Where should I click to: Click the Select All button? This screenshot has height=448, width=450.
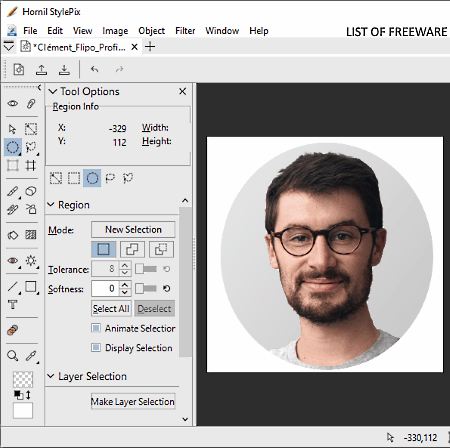(x=111, y=309)
